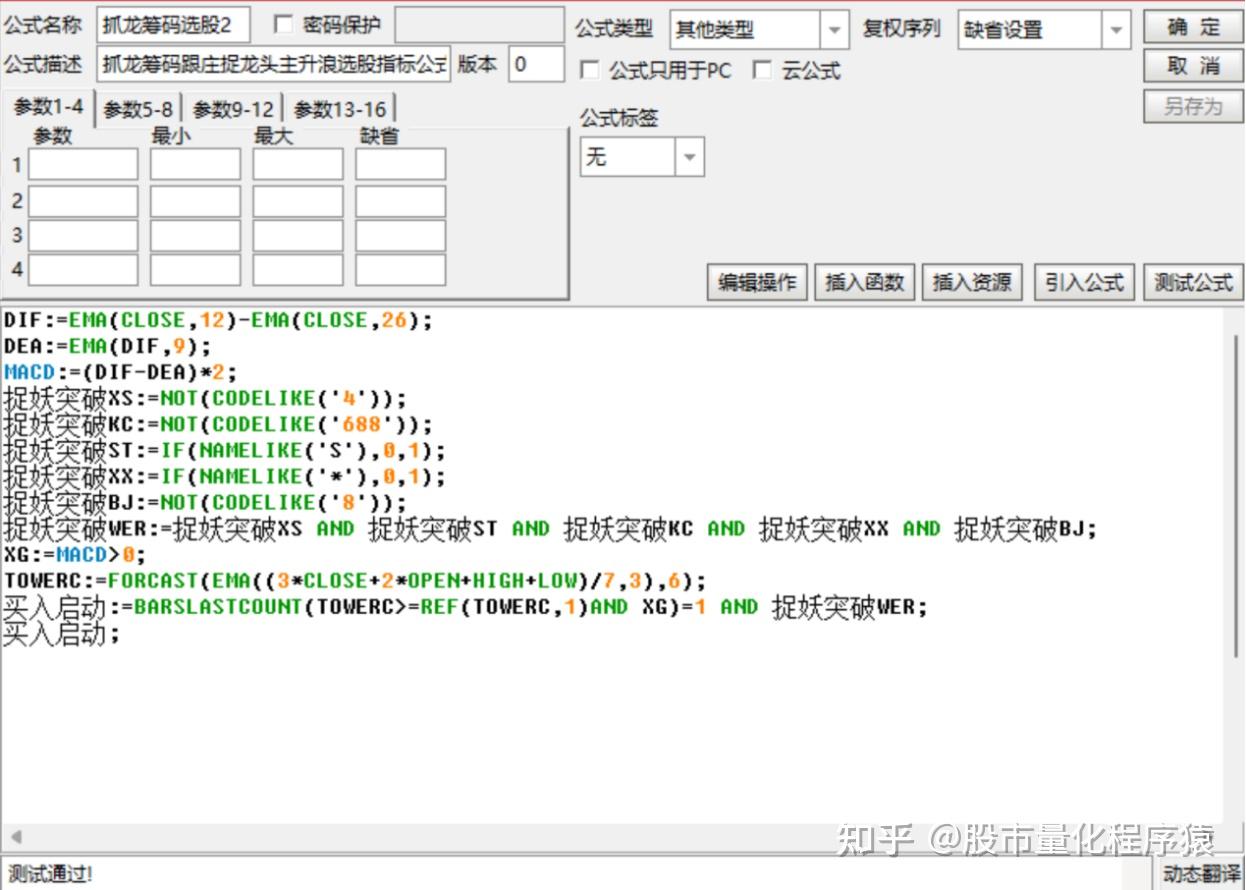Click the code line starting with TOWERC:=FORCAST
Image resolution: width=1246 pixels, height=890 pixels.
[355, 581]
